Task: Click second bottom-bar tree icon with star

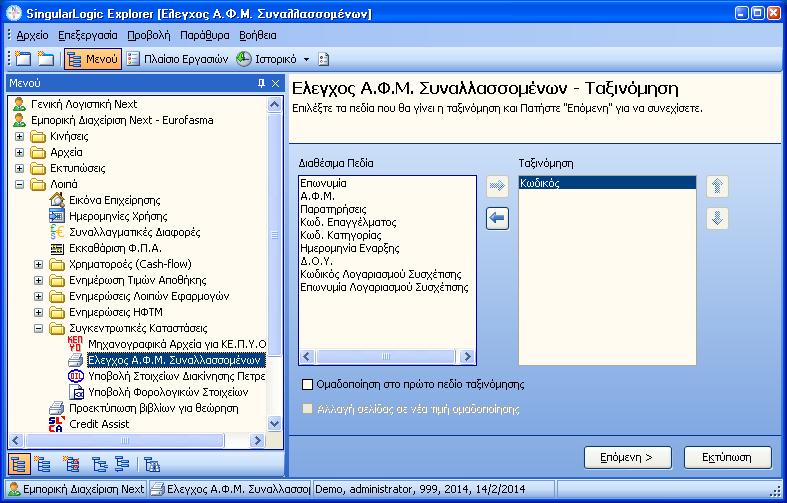Action: click(x=42, y=464)
